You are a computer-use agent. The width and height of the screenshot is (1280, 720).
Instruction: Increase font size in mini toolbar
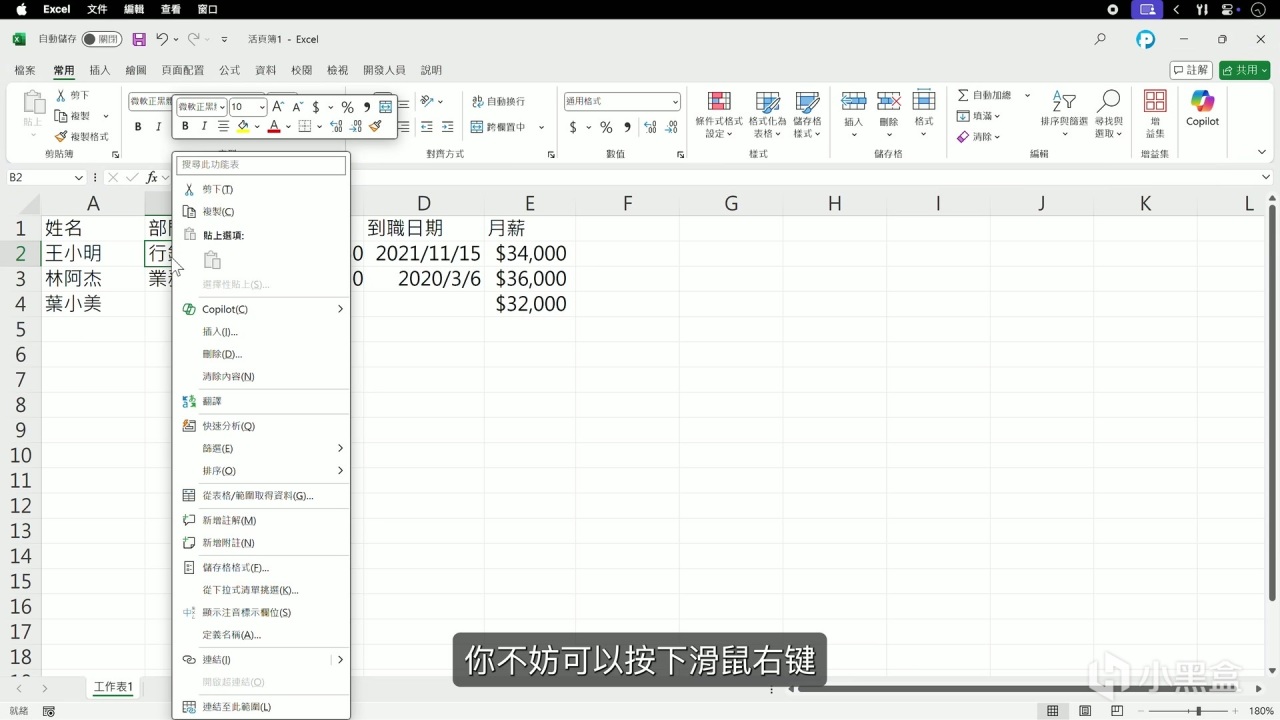coord(279,107)
